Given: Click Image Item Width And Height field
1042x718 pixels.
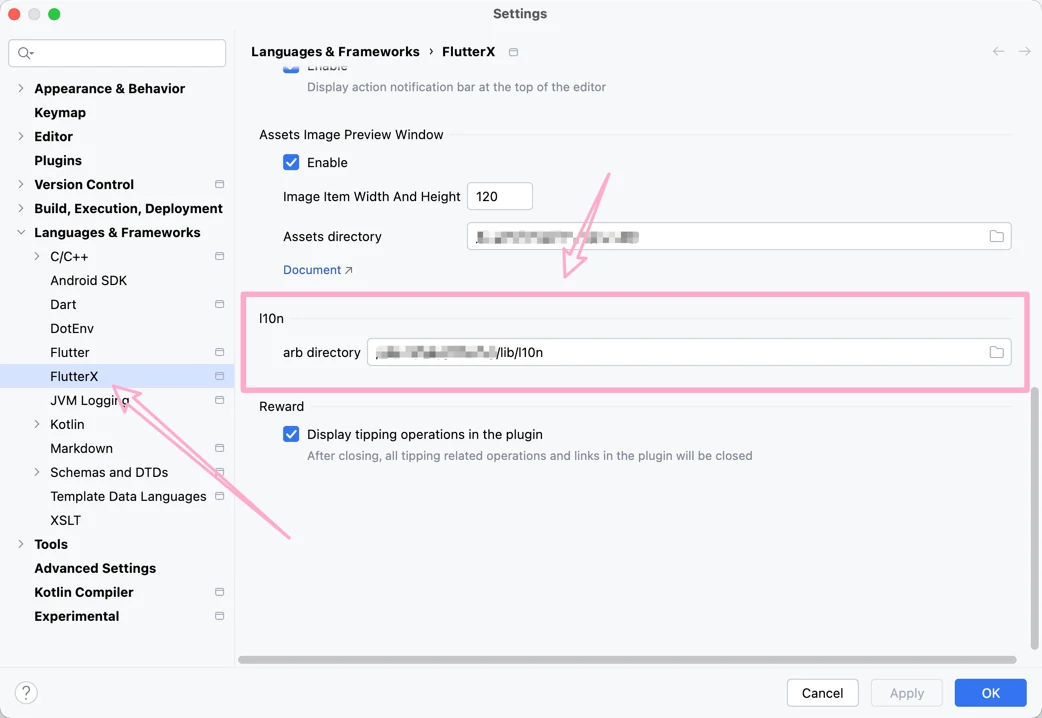Looking at the screenshot, I should (x=500, y=196).
